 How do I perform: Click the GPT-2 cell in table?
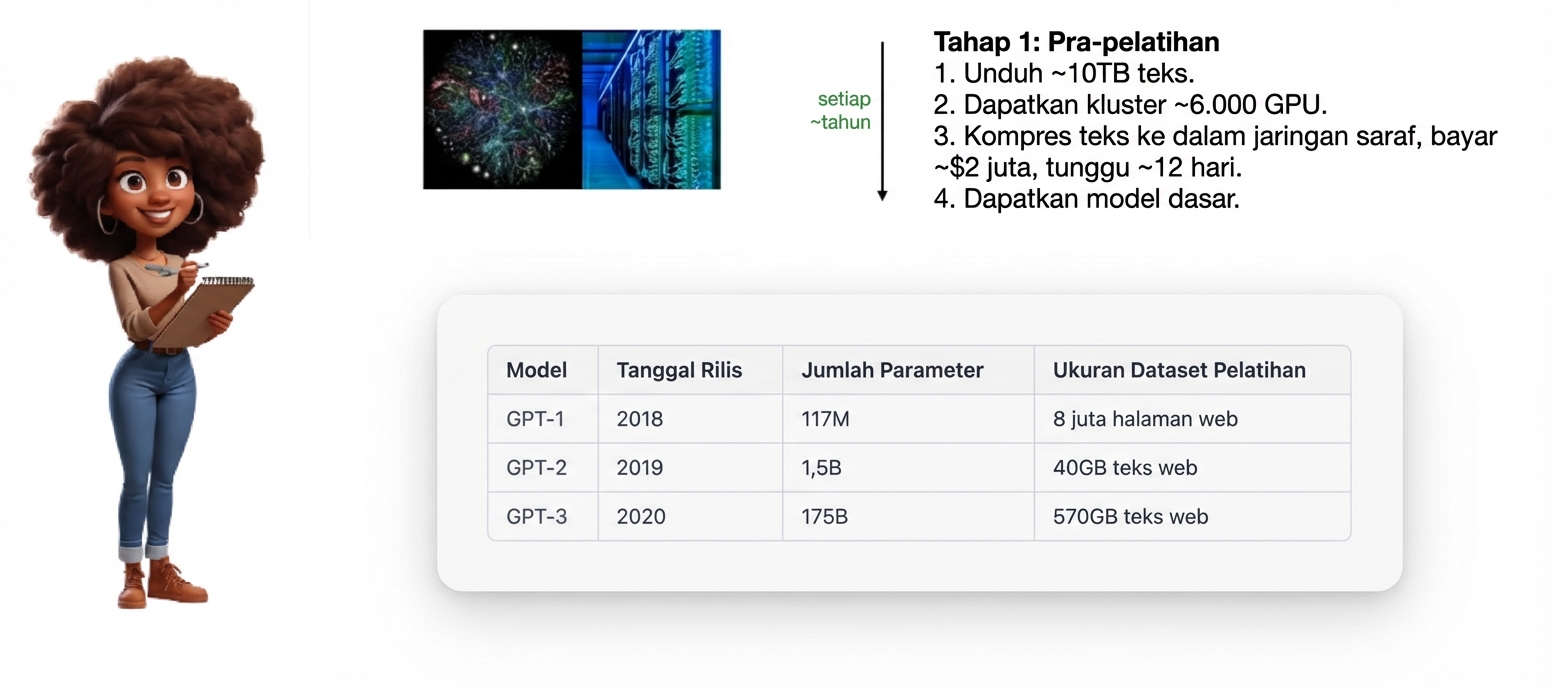(536, 468)
